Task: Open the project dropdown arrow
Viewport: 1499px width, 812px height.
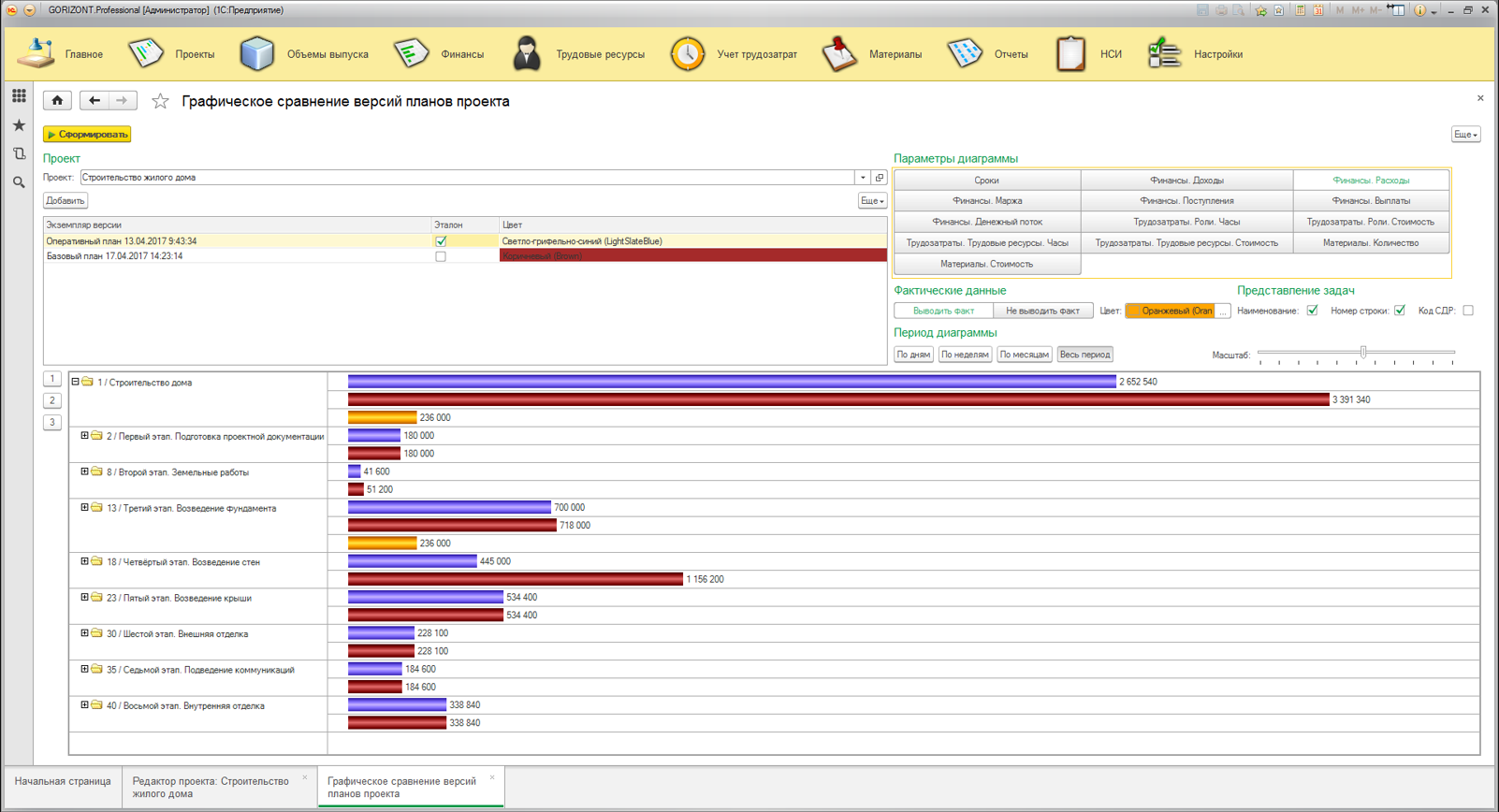Action: 863,178
